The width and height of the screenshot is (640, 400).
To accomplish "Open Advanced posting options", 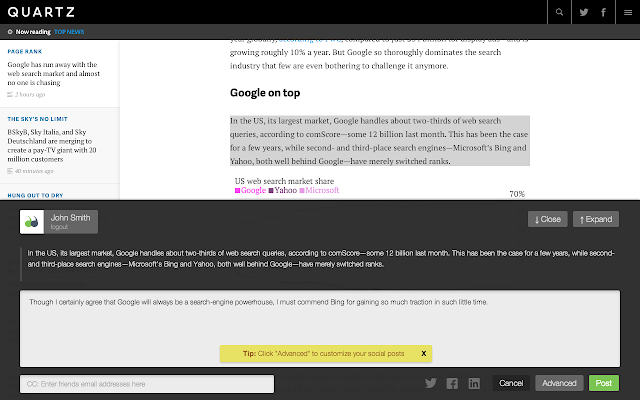I will click(x=559, y=383).
